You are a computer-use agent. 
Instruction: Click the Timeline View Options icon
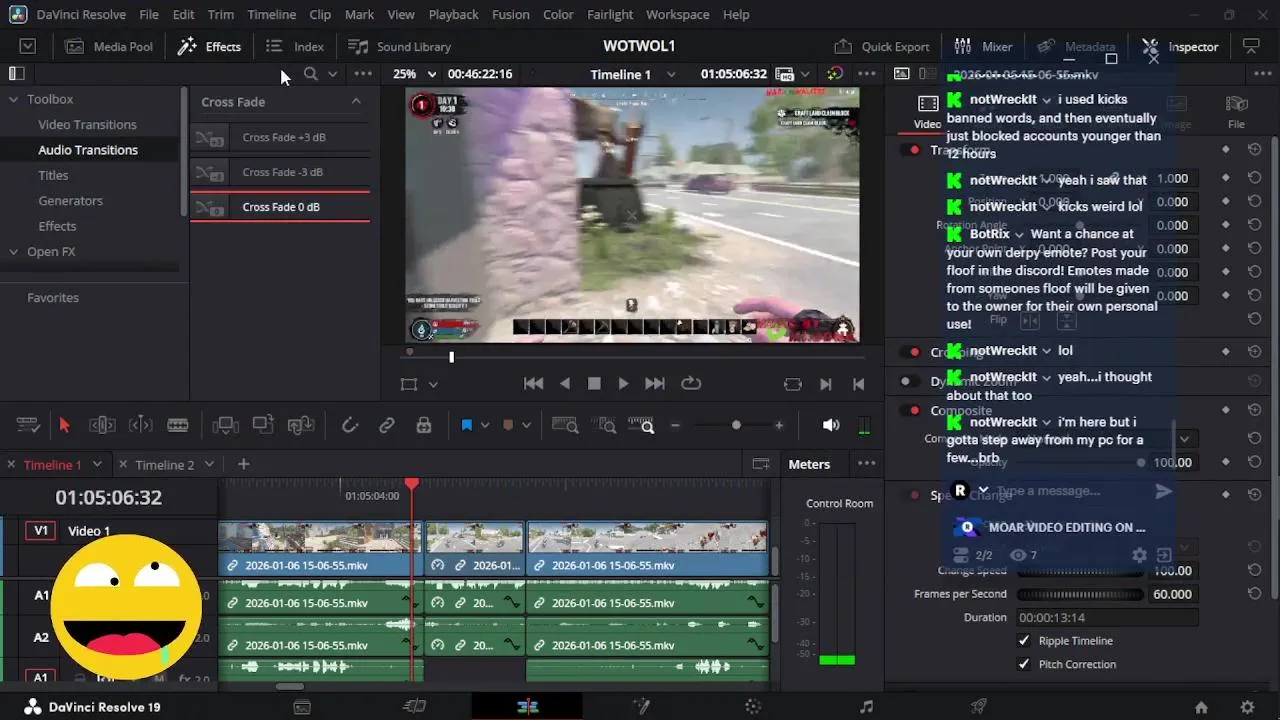[27, 425]
